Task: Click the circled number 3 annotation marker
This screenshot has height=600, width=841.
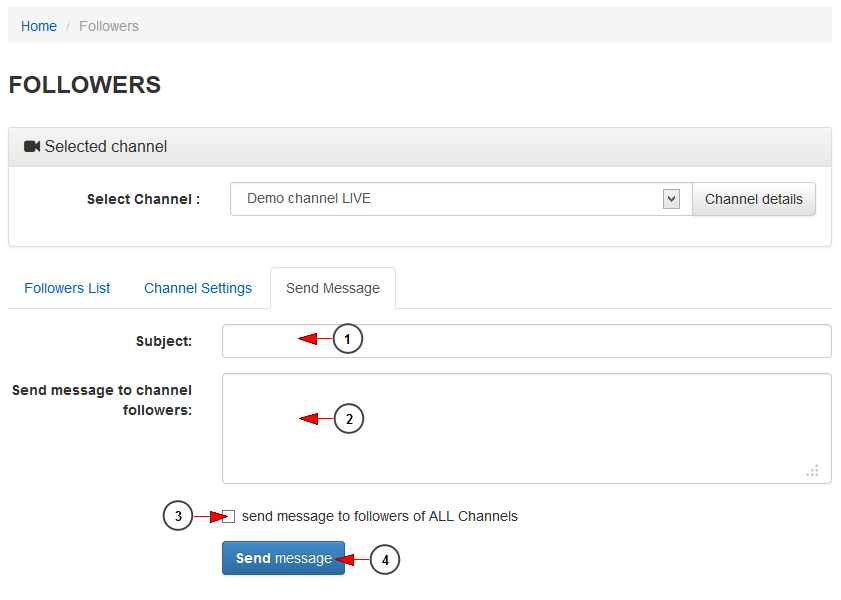Action: pyautogui.click(x=178, y=516)
